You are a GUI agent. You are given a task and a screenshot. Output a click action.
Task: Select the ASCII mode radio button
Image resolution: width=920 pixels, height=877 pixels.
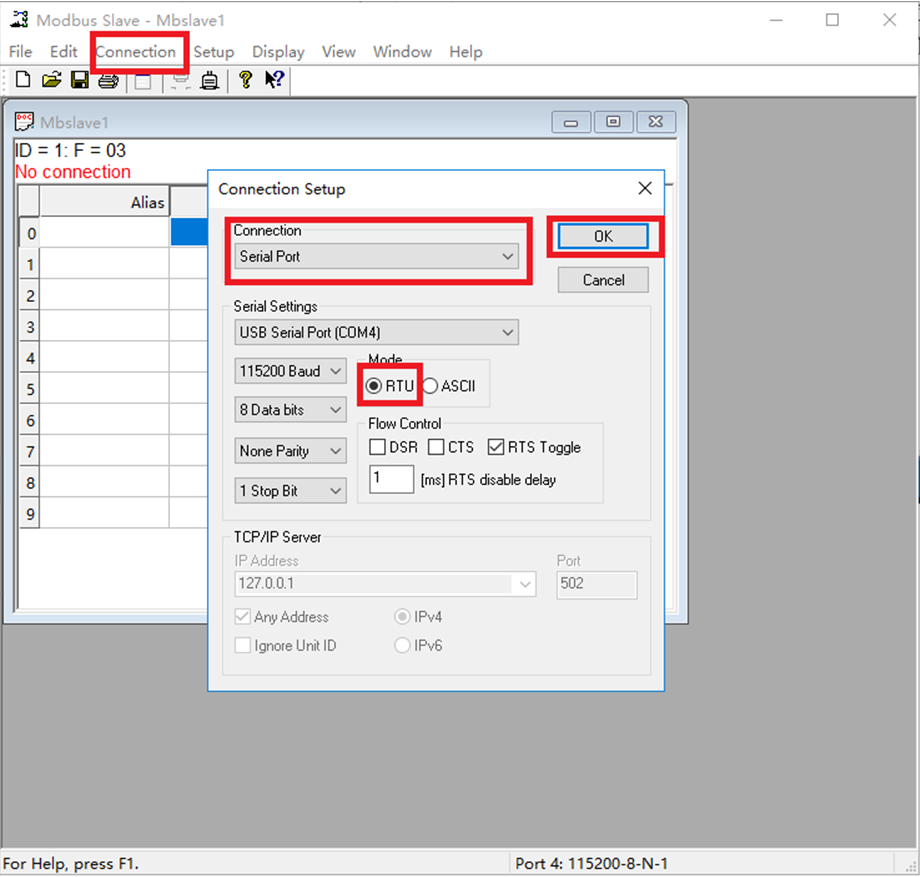pos(431,387)
